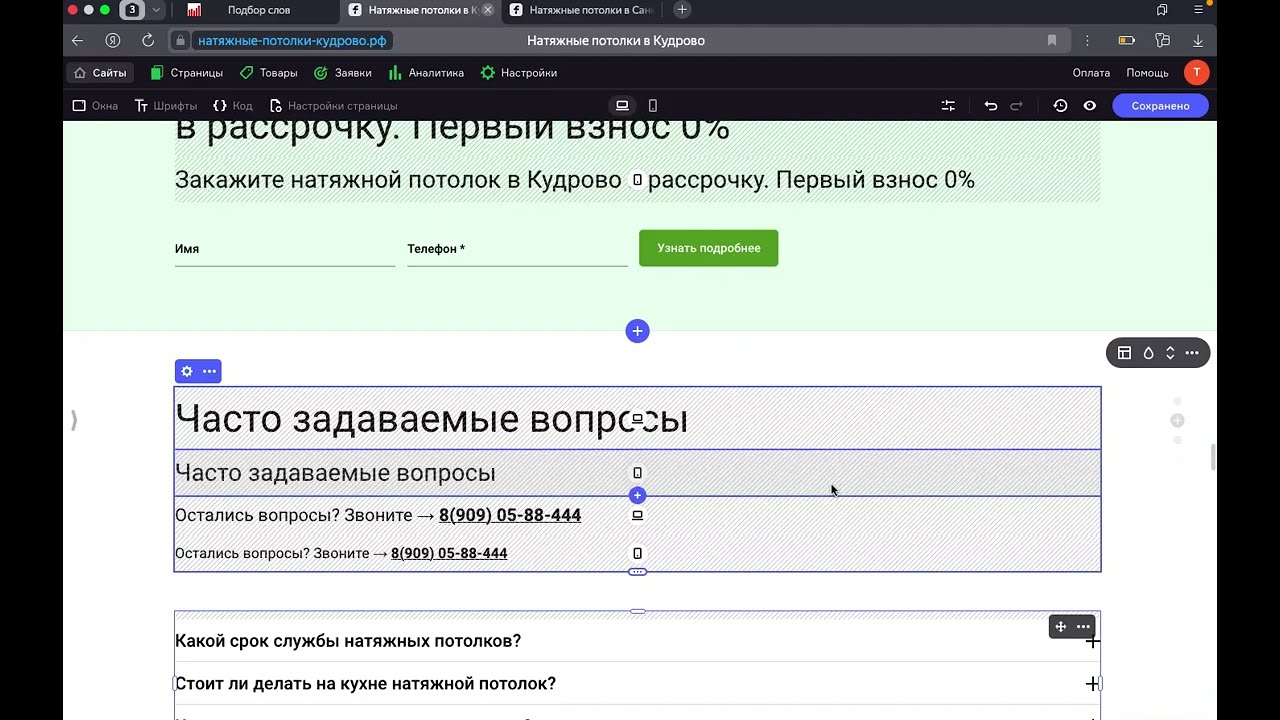Viewport: 1280px width, 720px height.
Task: Click the move handle on FAQ block
Action: tap(1061, 627)
